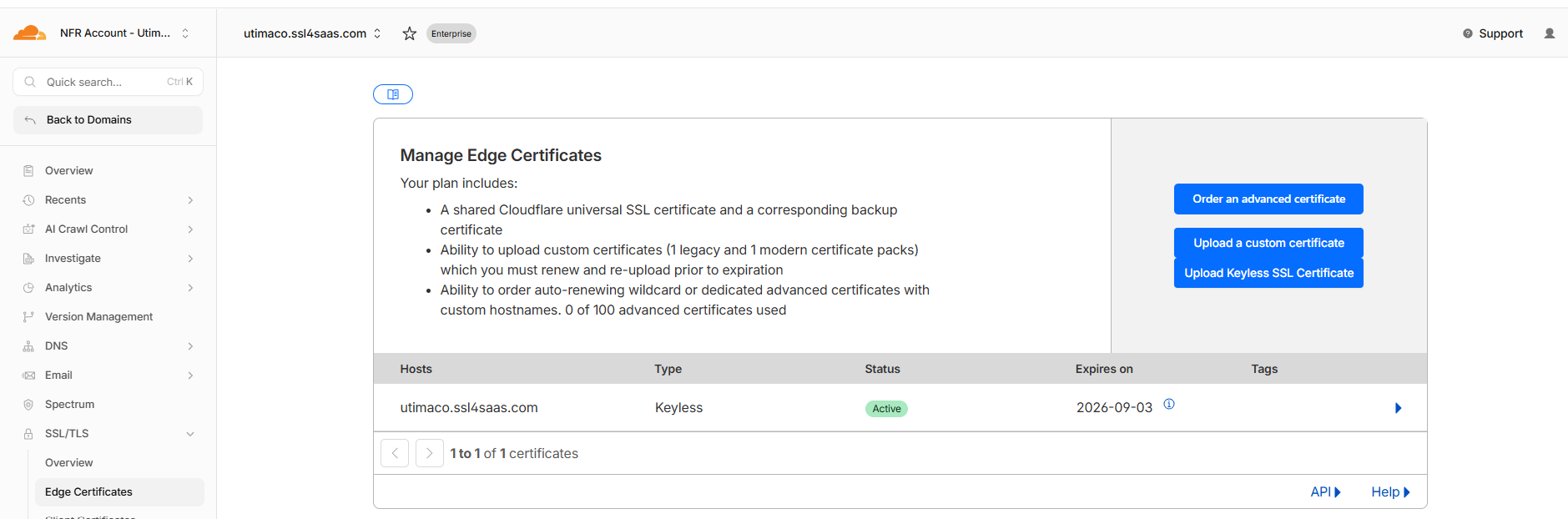The width and height of the screenshot is (1568, 519).
Task: Collapse the SSL/TLS section chevron
Action: tap(190, 434)
